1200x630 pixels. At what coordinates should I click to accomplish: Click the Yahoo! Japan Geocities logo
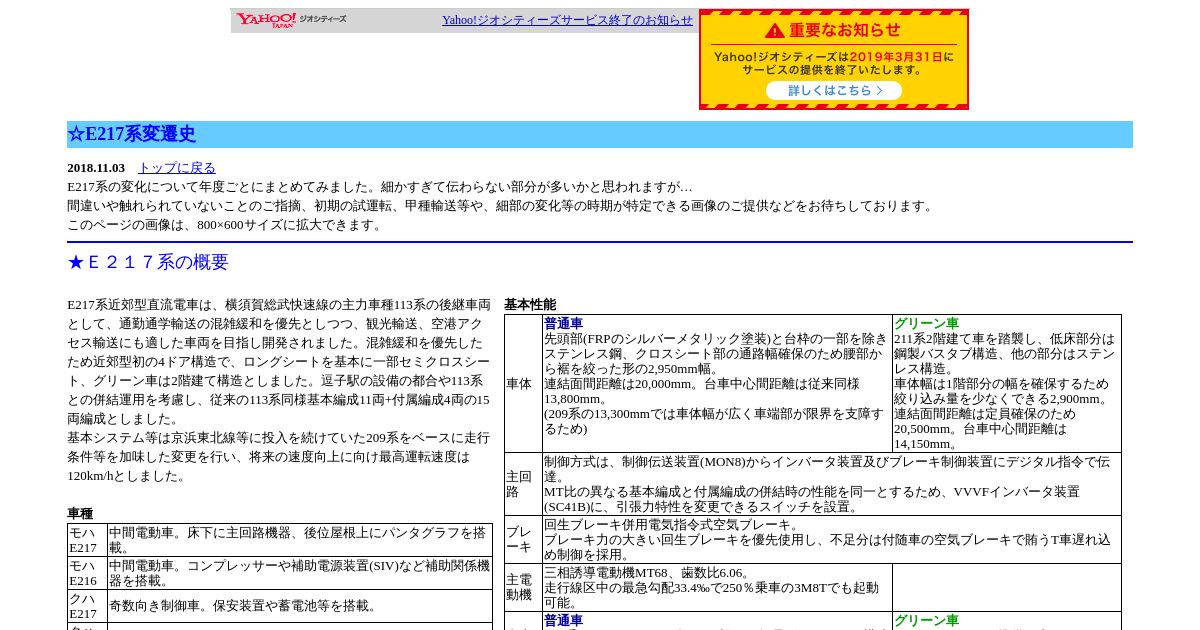tap(291, 19)
